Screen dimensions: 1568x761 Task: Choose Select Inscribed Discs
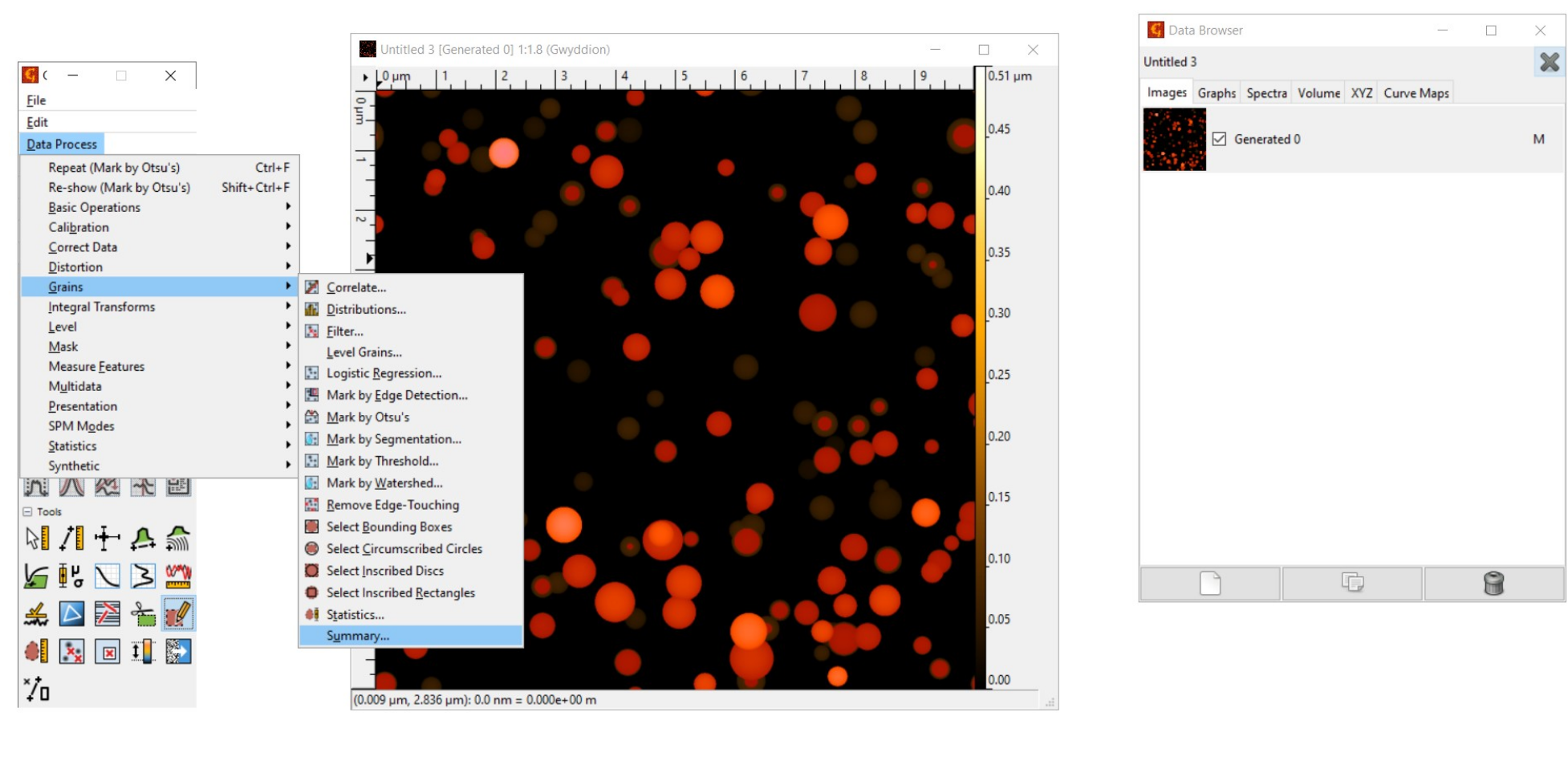(411, 571)
